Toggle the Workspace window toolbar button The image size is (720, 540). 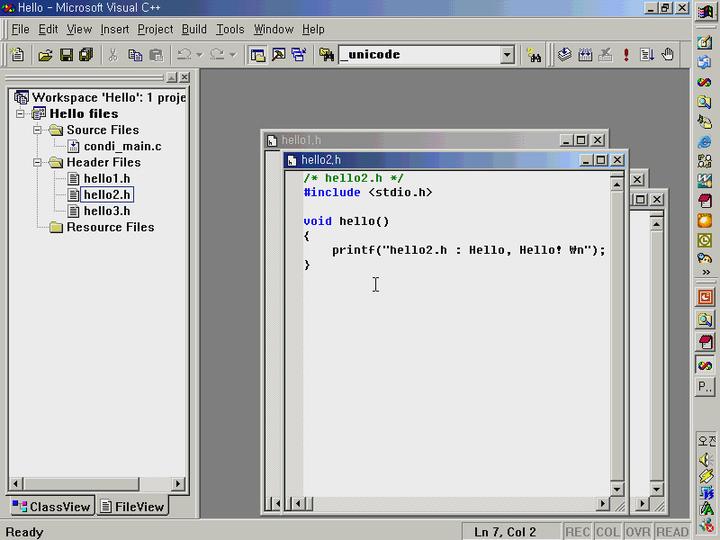pyautogui.click(x=258, y=55)
